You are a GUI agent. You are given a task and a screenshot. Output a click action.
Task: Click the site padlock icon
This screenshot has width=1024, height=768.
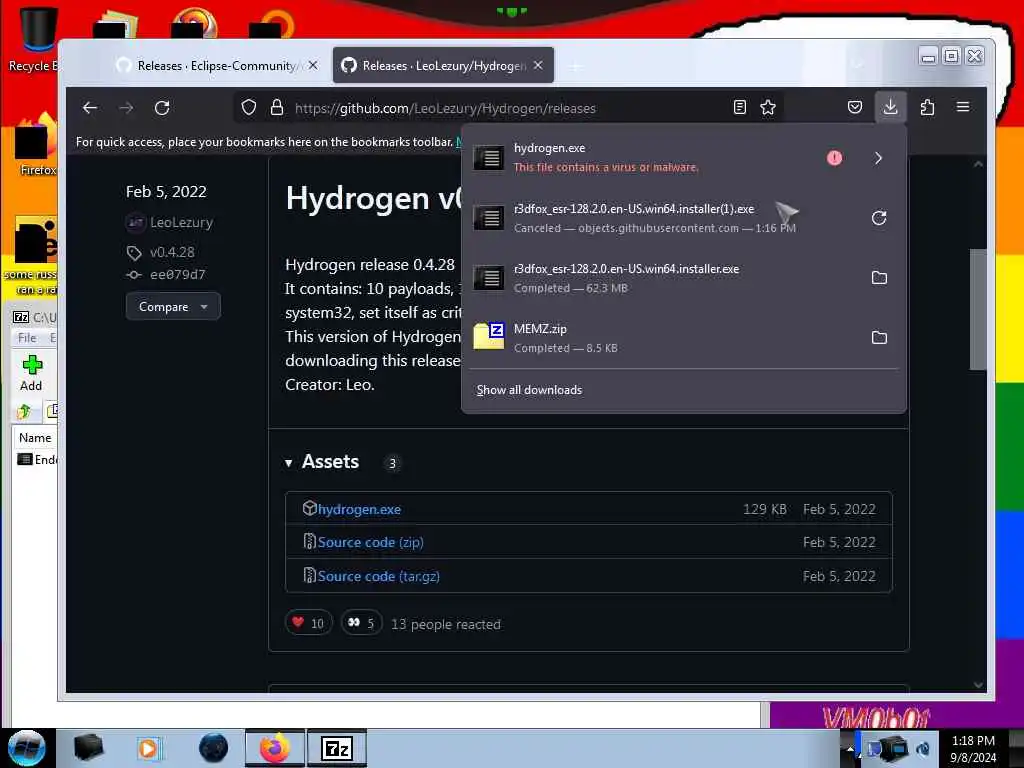(x=277, y=108)
